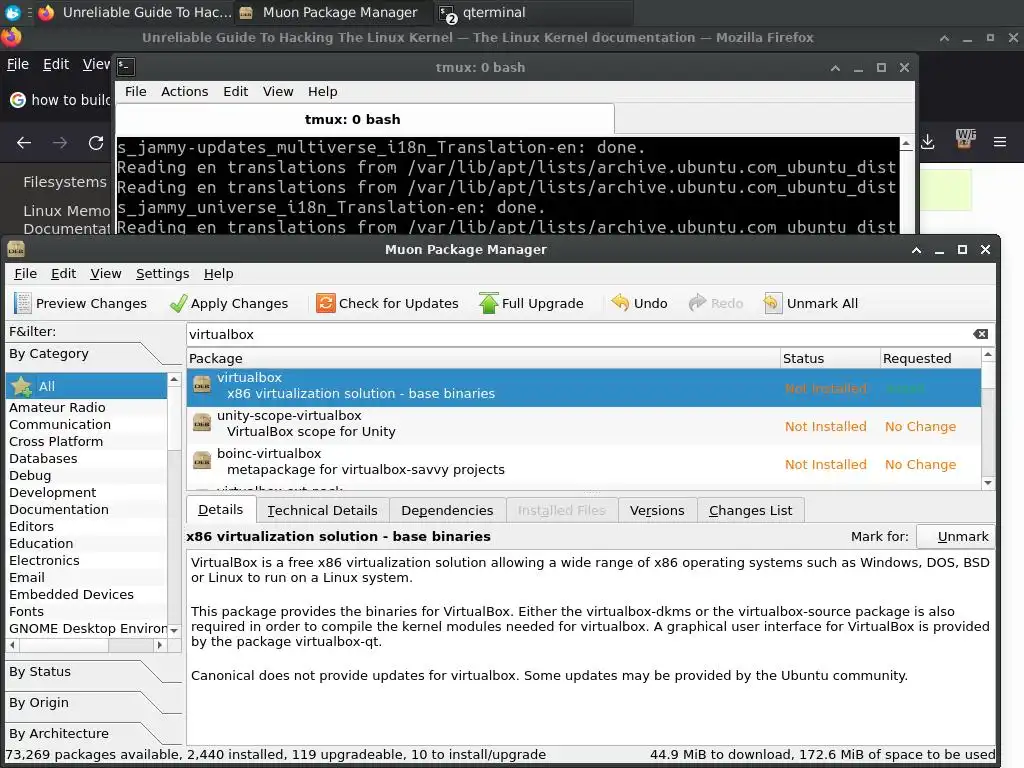Viewport: 1024px width, 768px height.
Task: Switch to Muon Package Manager in taskbar
Action: [333, 12]
